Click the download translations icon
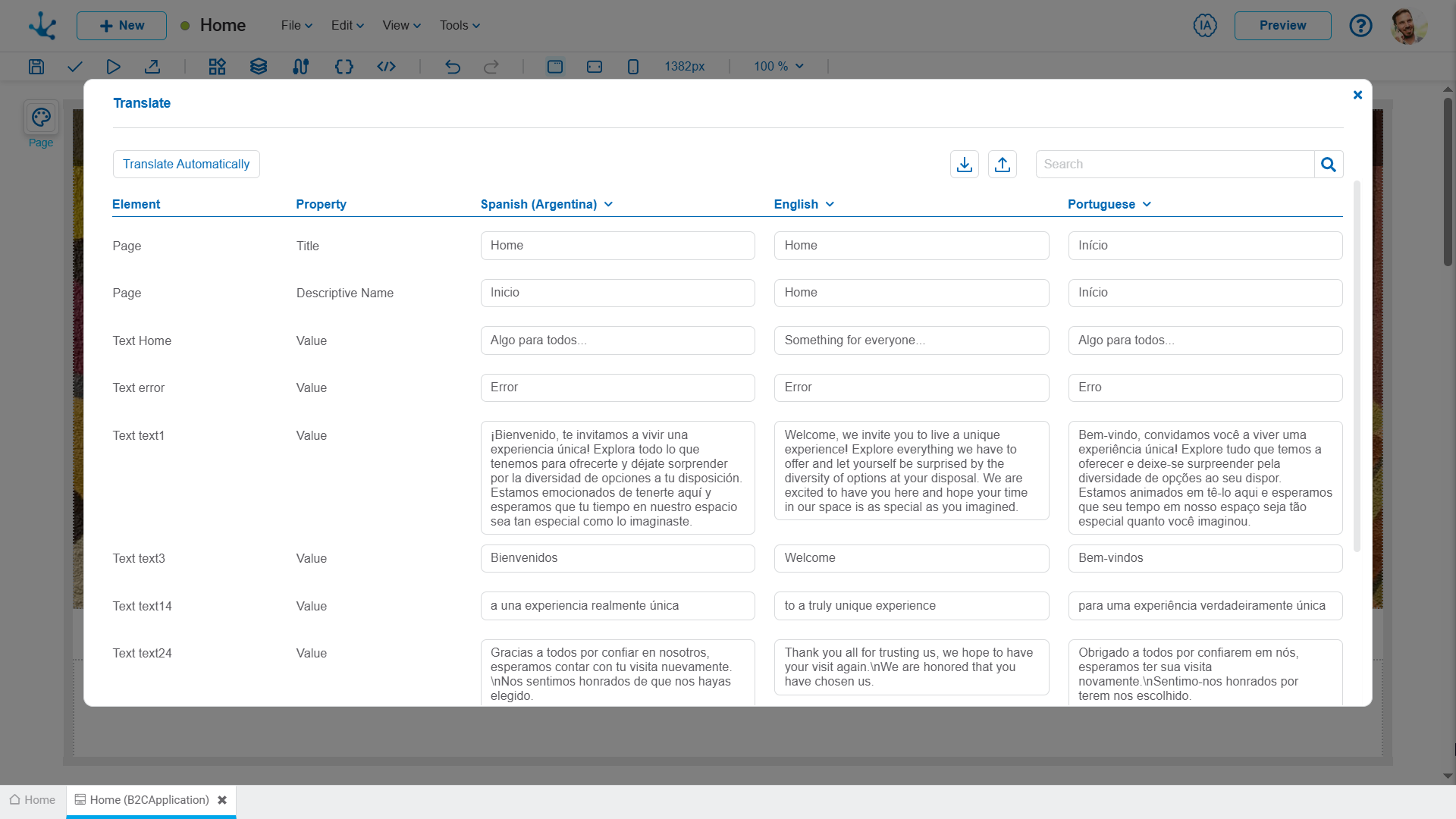This screenshot has width=1456, height=819. click(x=965, y=165)
